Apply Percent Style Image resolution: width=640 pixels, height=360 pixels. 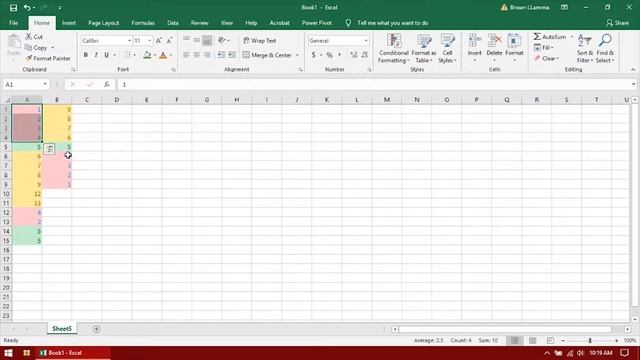click(x=329, y=55)
